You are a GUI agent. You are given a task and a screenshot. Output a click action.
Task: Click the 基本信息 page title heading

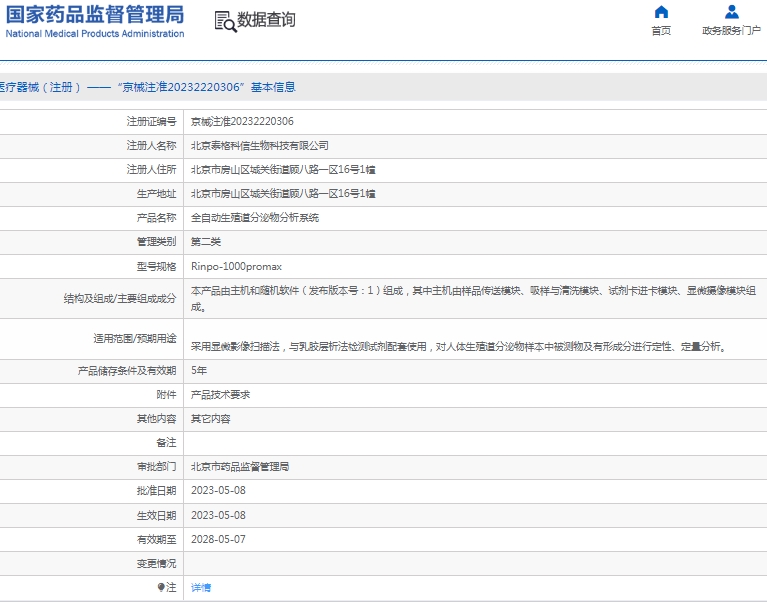[x=273, y=87]
